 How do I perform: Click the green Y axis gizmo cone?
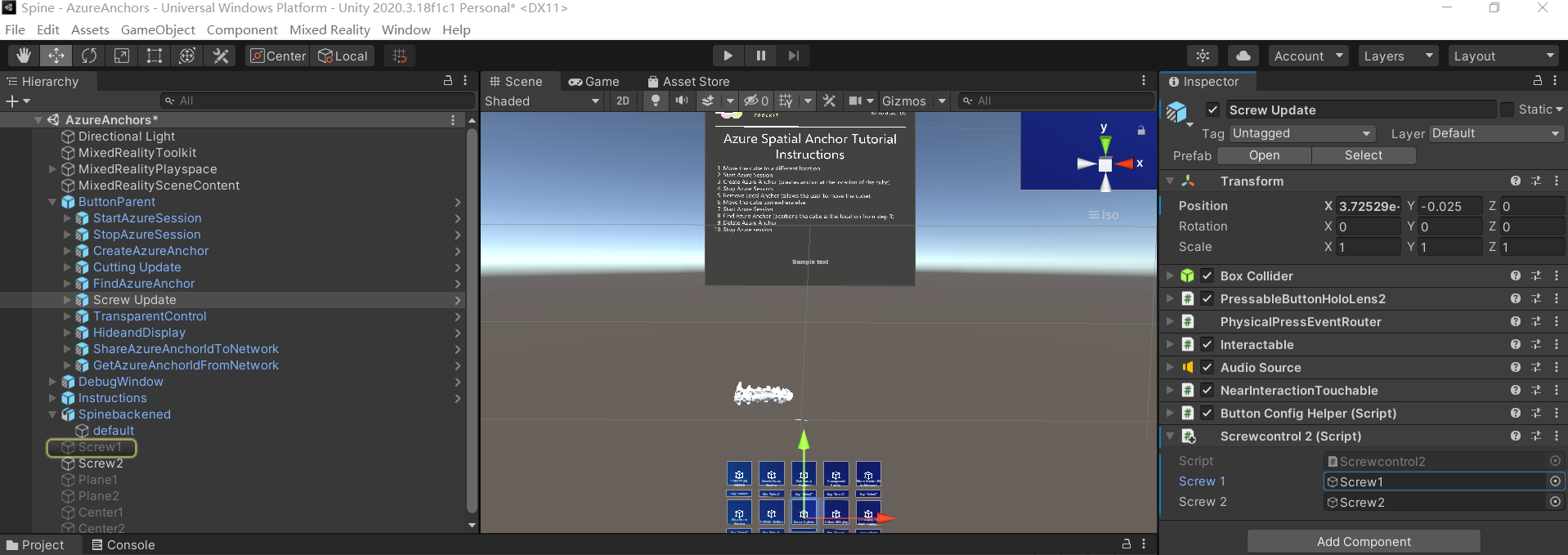click(x=1105, y=144)
